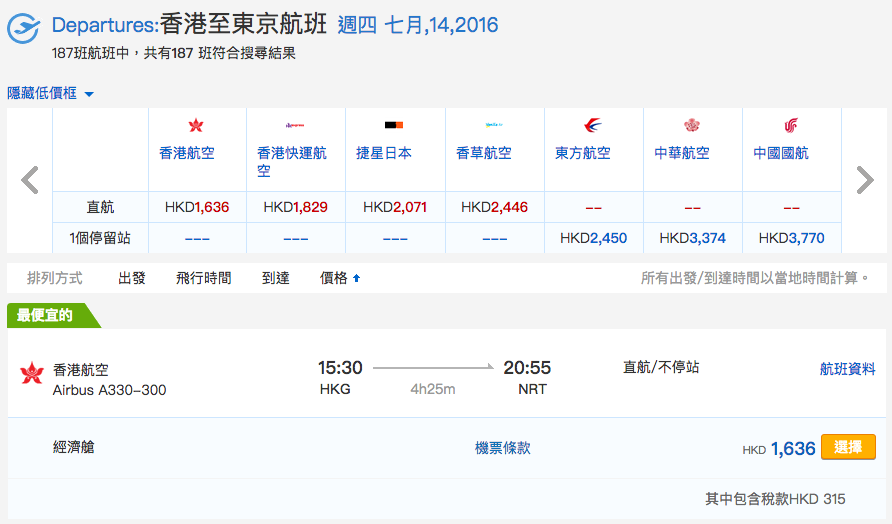
Task: Sort results by 到達 arrival
Action: coord(276,278)
